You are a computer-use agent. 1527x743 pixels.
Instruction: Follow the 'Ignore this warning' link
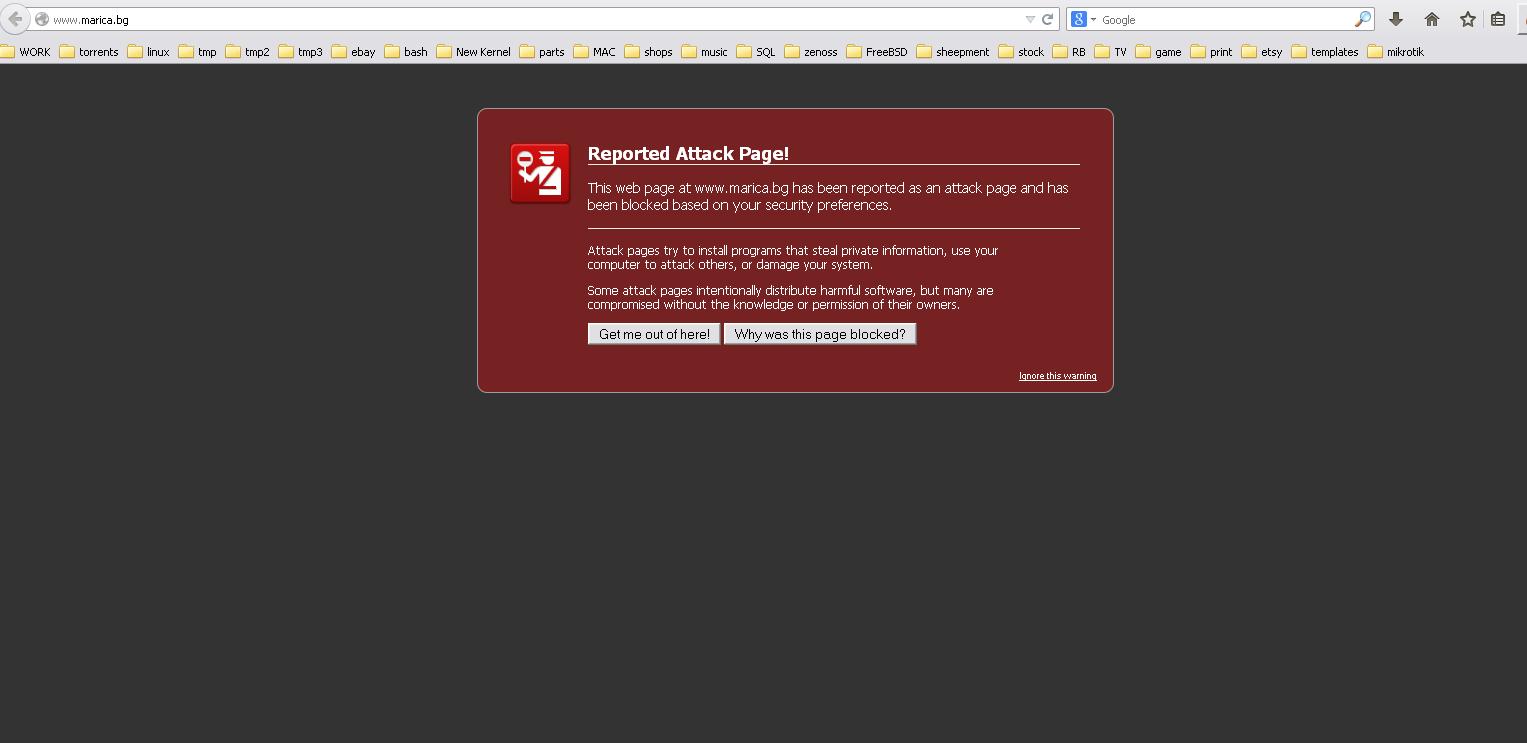pyautogui.click(x=1057, y=376)
